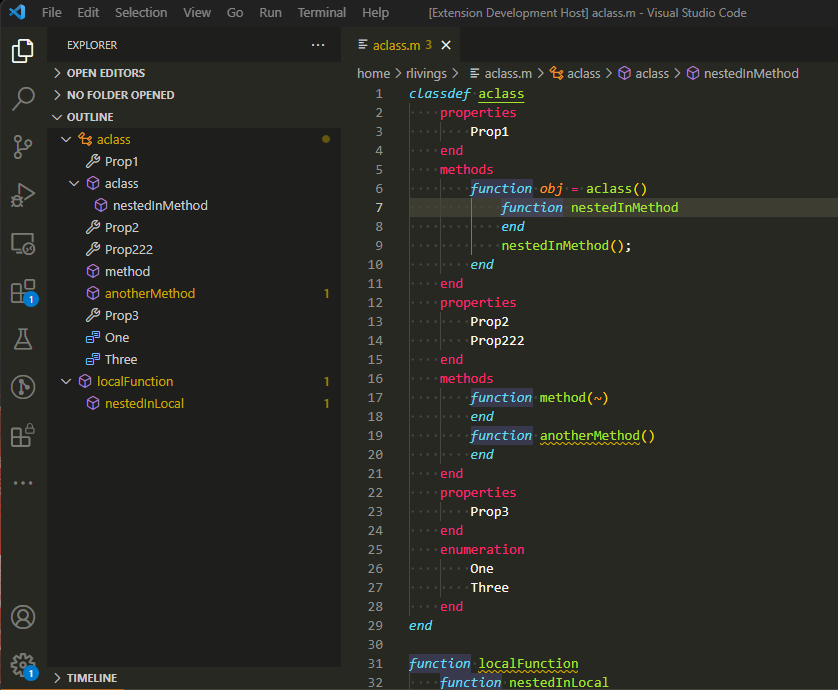The height and width of the screenshot is (690, 838).
Task: Open the Selection menu
Action: click(141, 12)
